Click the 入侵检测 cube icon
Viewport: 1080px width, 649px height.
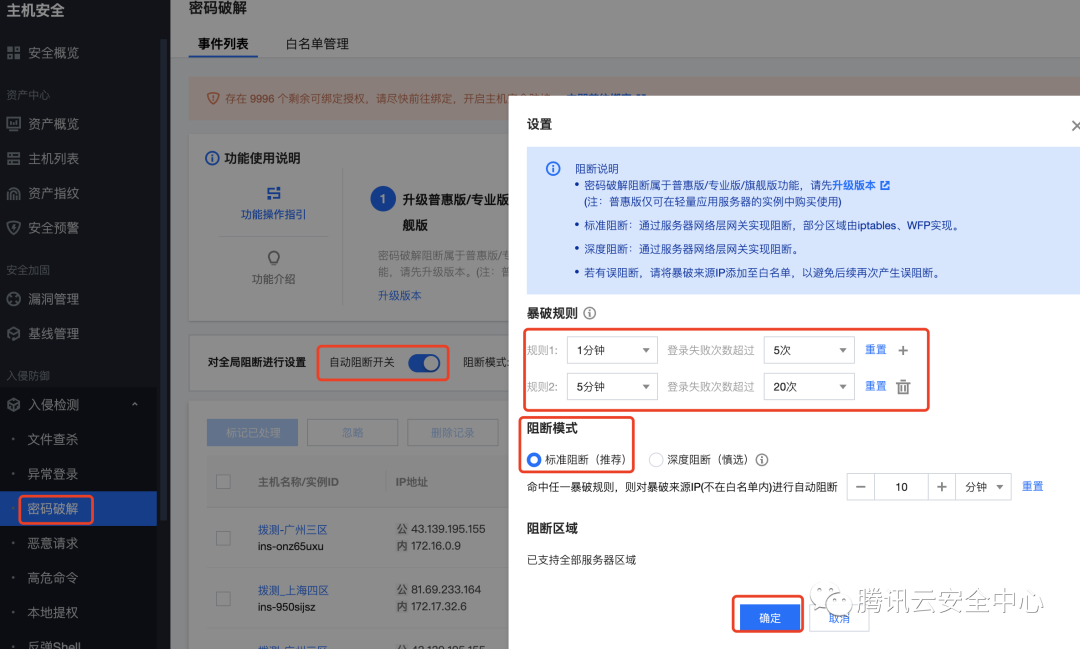coord(14,404)
